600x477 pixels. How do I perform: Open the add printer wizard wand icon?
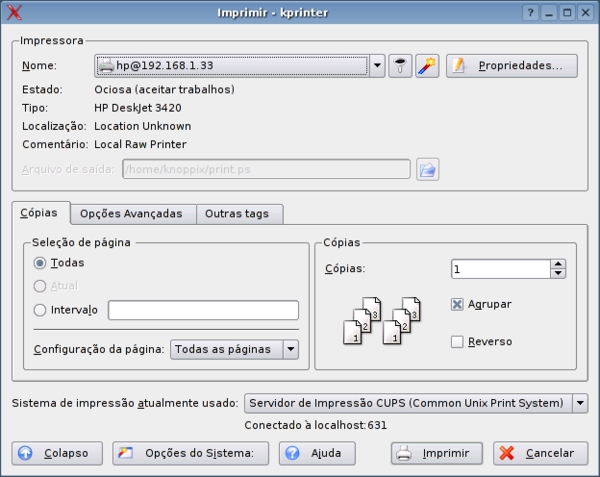(x=427, y=66)
